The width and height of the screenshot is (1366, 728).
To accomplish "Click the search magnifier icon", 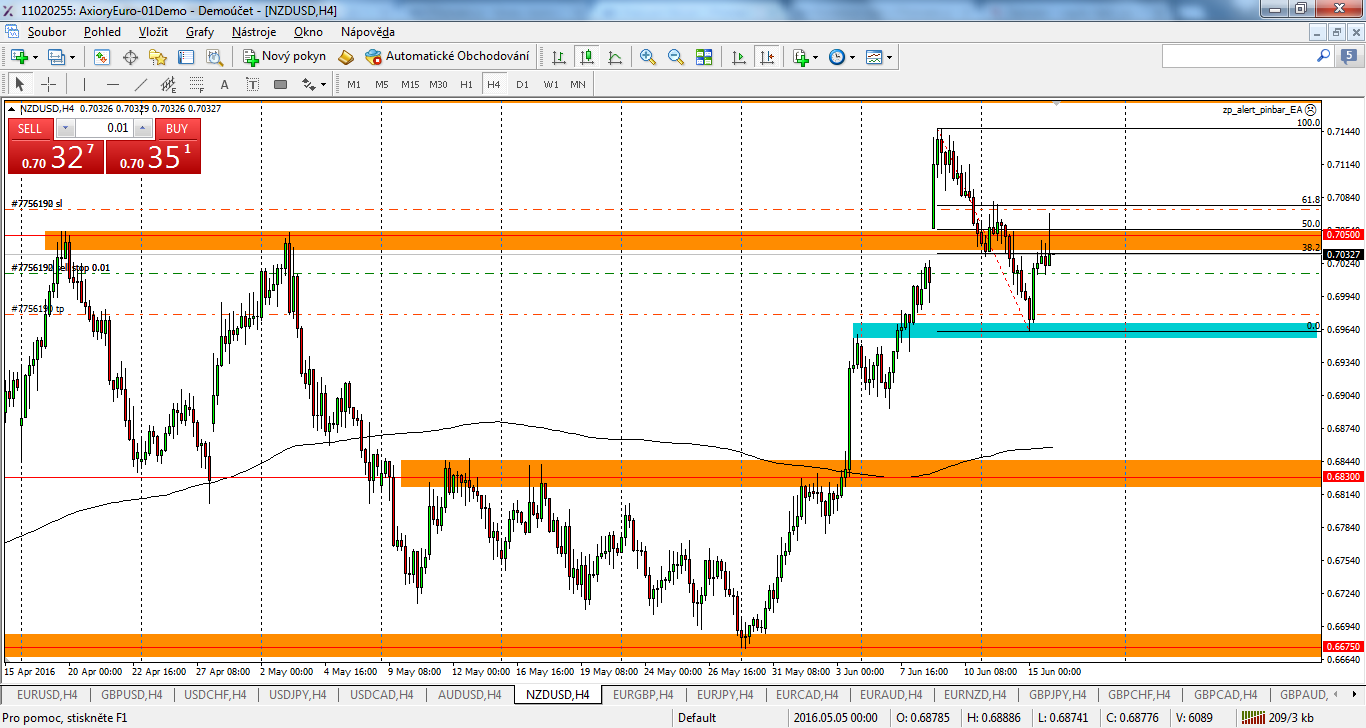I will pyautogui.click(x=1323, y=57).
